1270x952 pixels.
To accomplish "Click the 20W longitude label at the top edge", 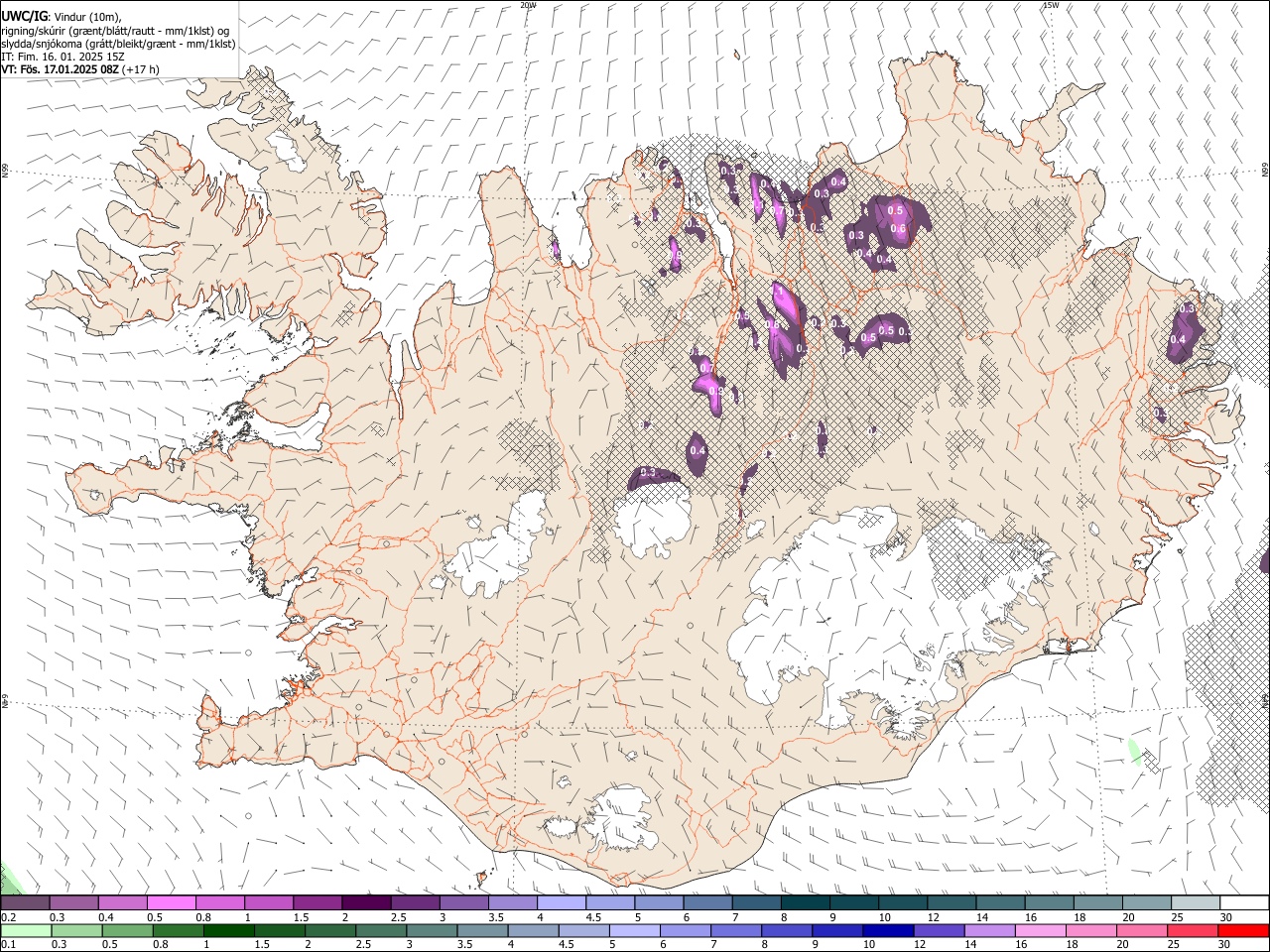I will click(529, 5).
